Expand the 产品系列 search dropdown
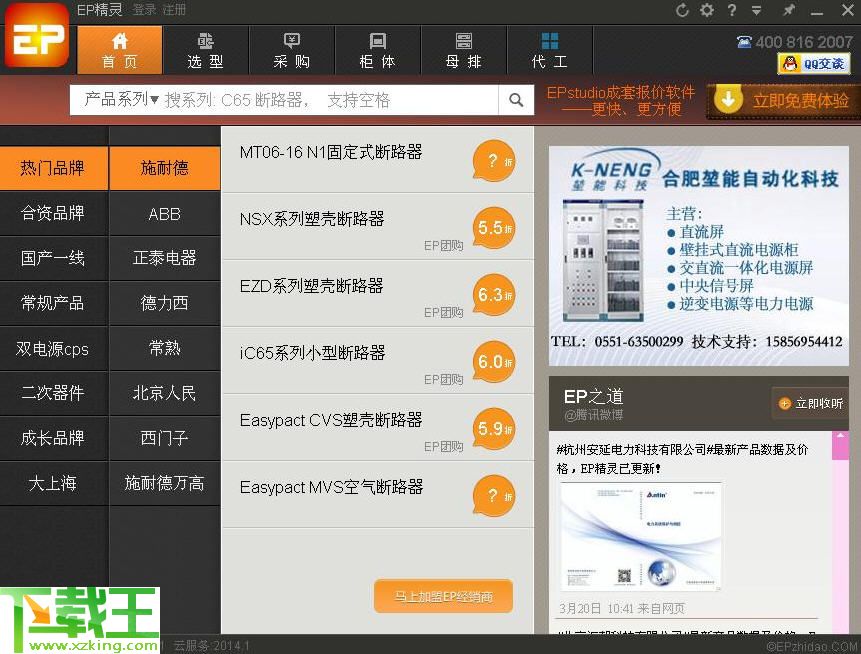861x654 pixels. 121,99
